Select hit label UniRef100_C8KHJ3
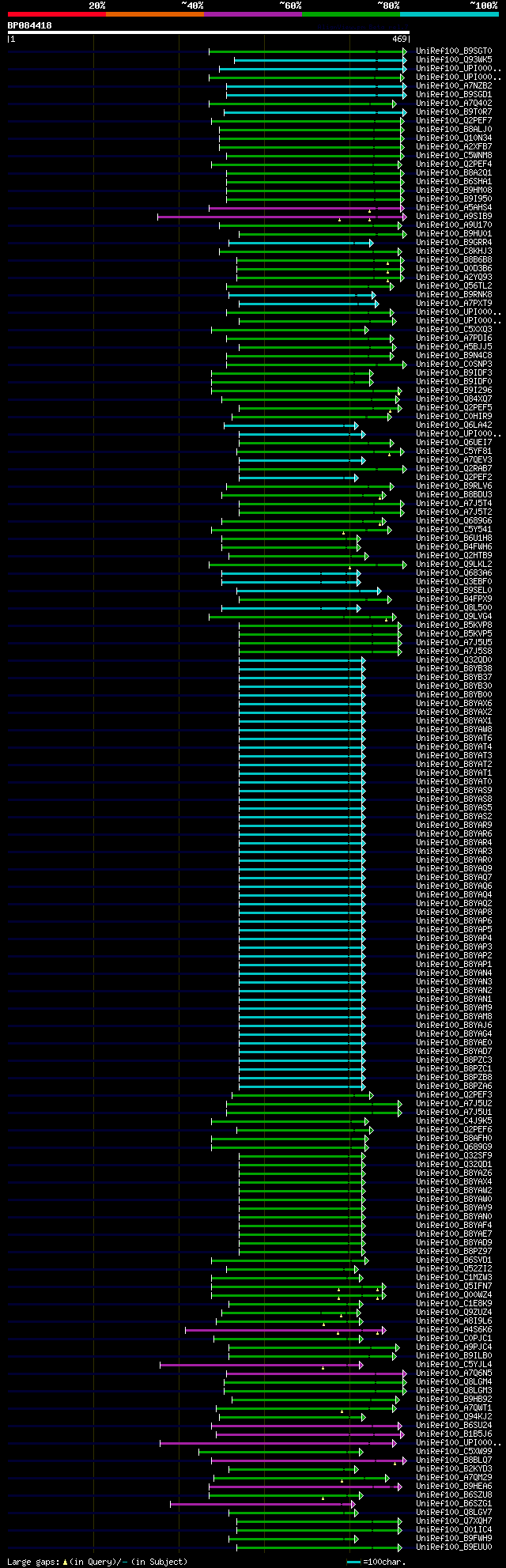 454,251
